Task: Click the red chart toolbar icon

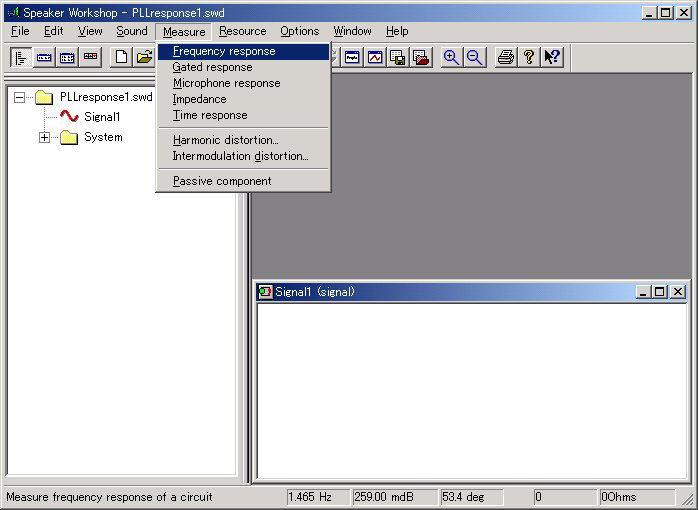Action: coord(375,57)
